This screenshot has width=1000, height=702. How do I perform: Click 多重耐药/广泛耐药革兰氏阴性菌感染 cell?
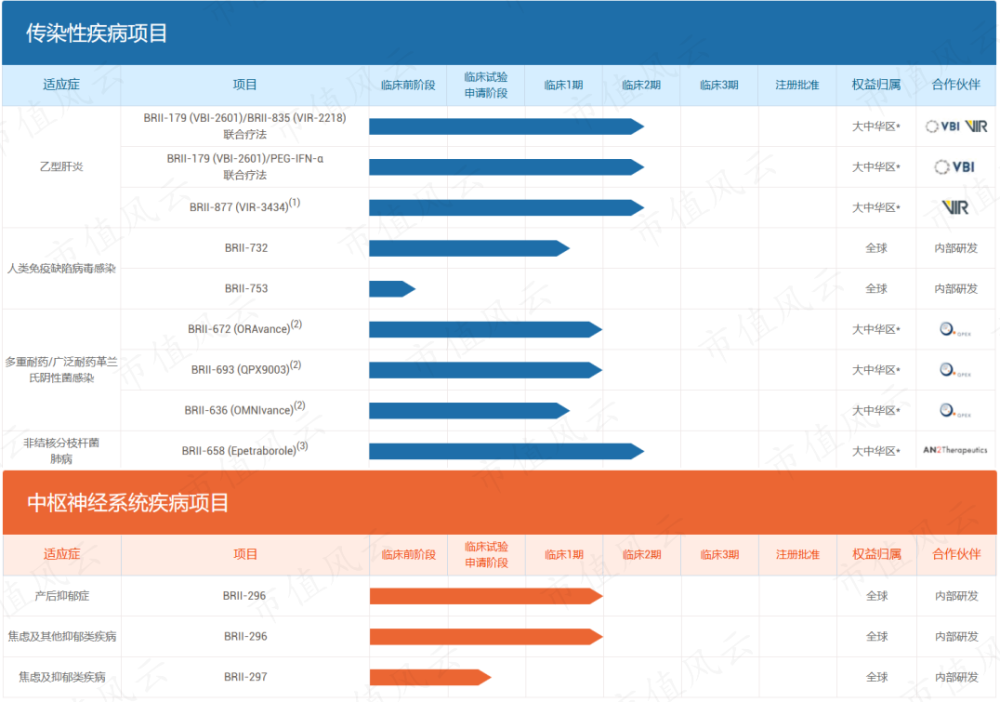pos(61,370)
